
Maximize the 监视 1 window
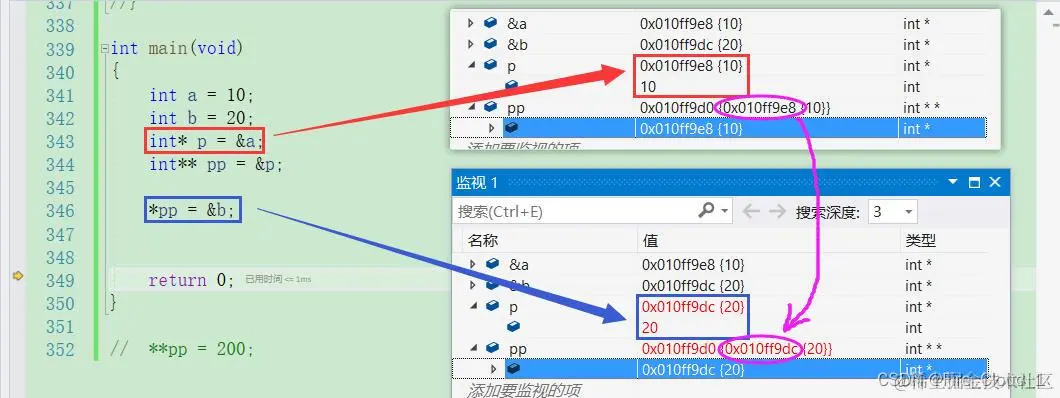(974, 182)
